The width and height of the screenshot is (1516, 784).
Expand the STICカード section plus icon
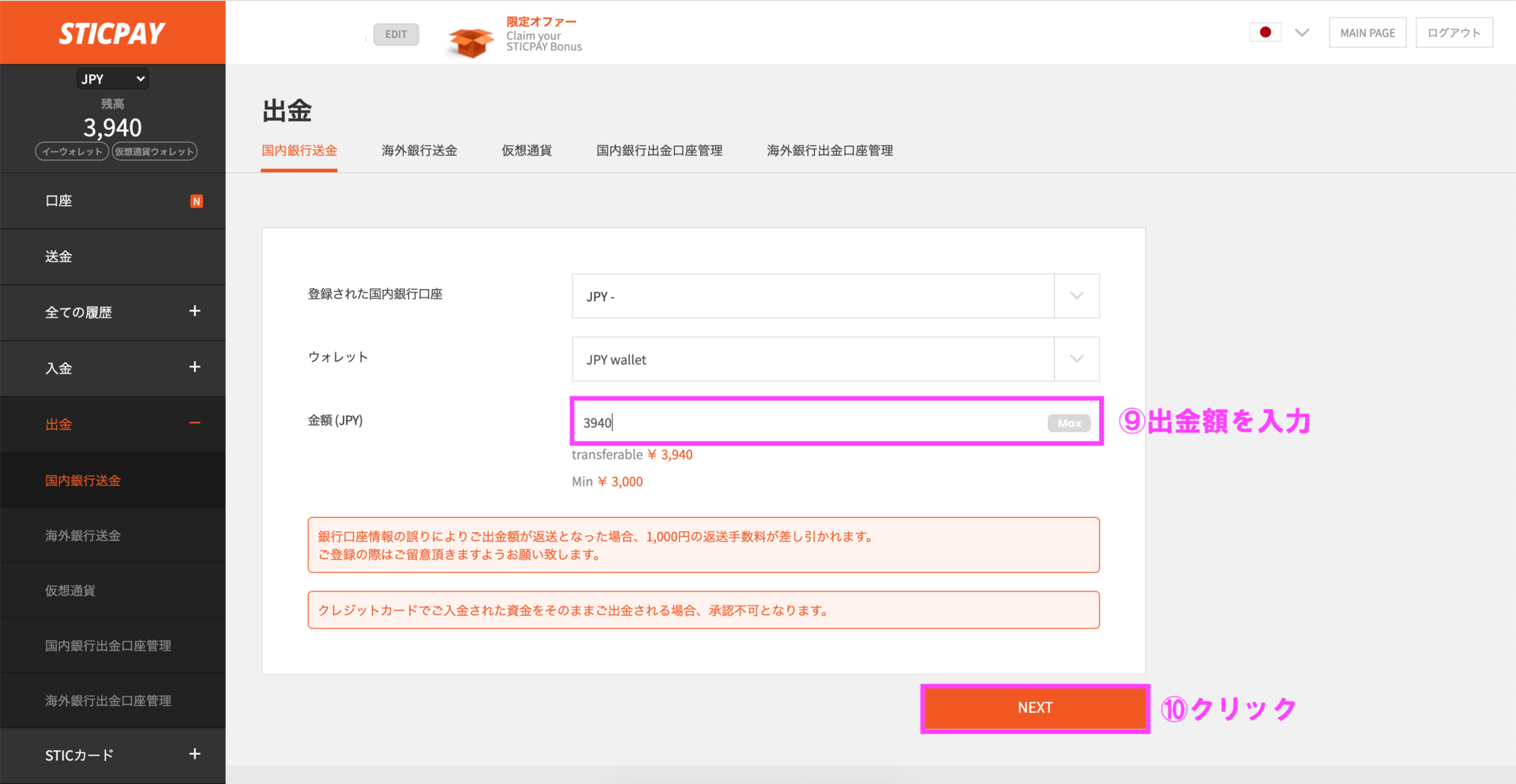(195, 754)
